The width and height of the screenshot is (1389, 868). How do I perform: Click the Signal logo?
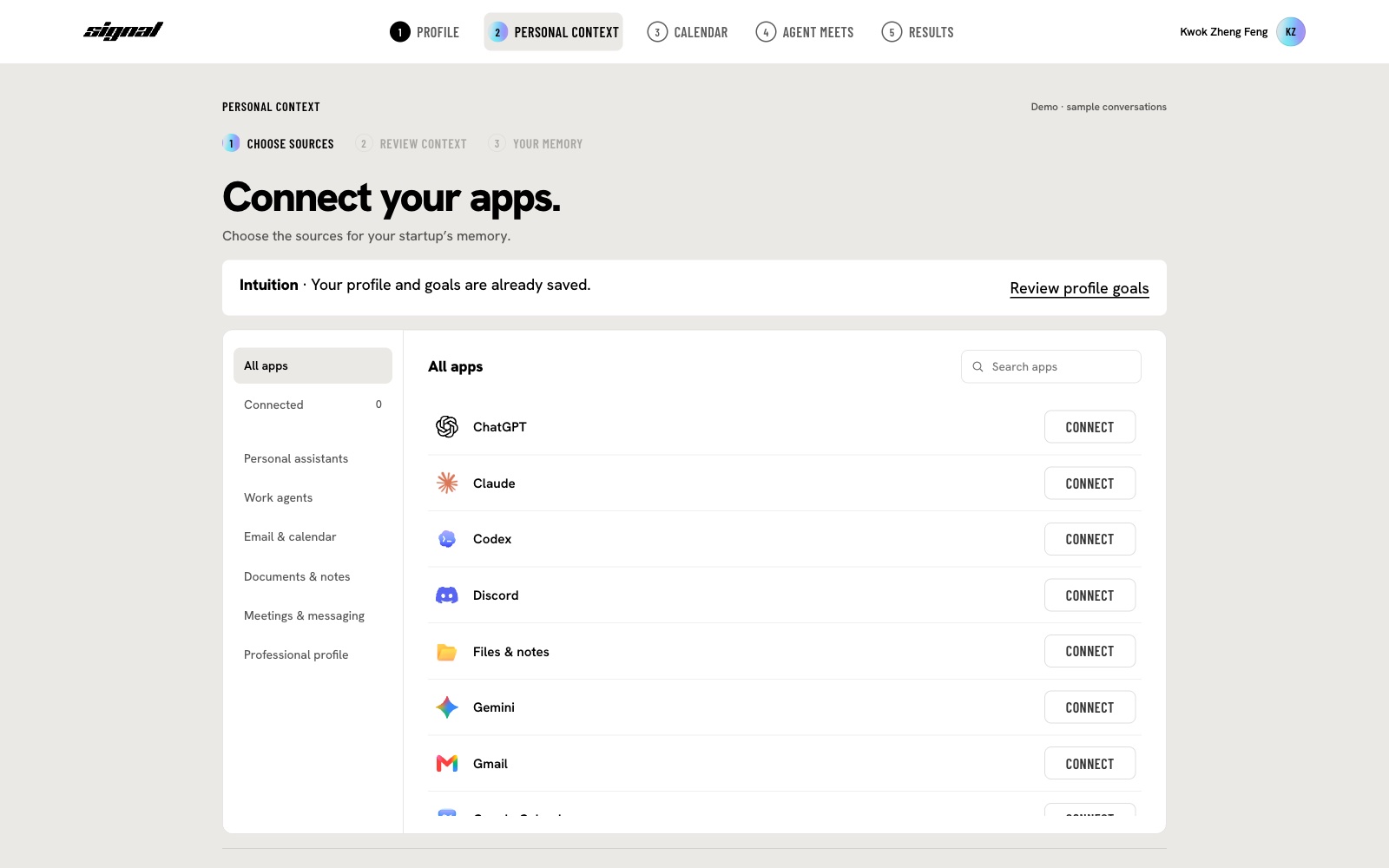tap(123, 31)
